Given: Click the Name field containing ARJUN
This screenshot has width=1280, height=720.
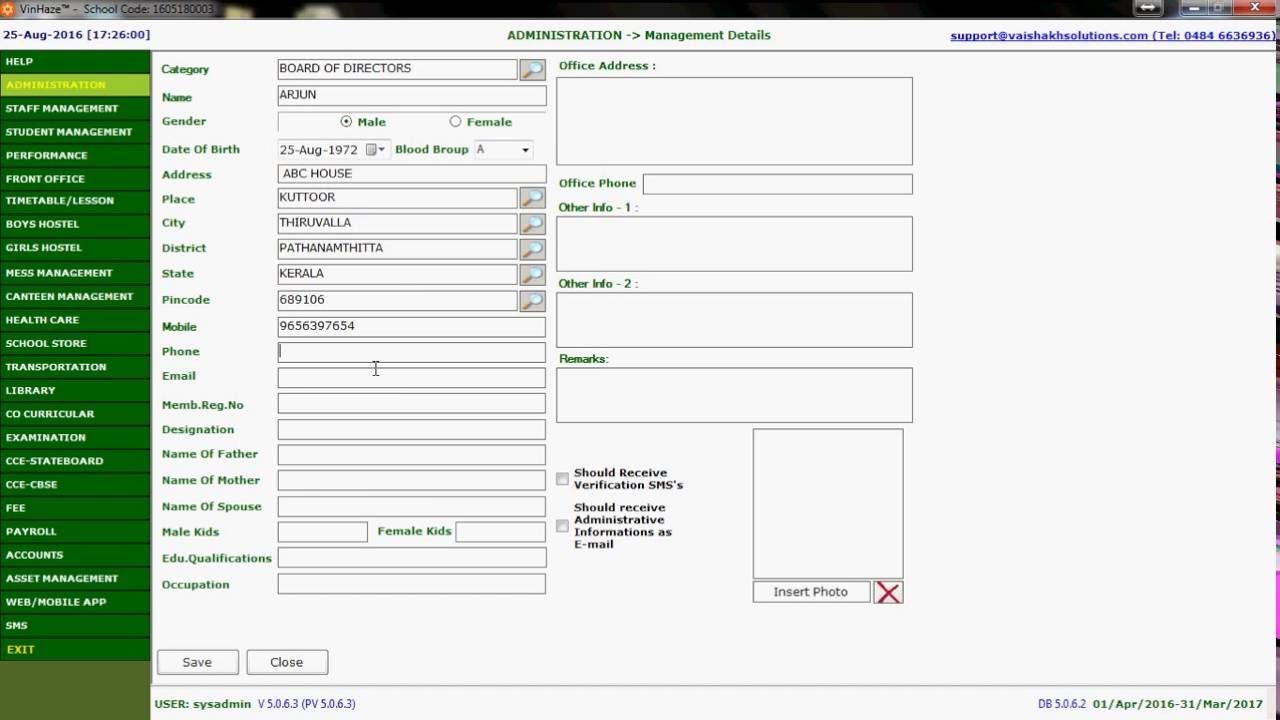Looking at the screenshot, I should [412, 96].
